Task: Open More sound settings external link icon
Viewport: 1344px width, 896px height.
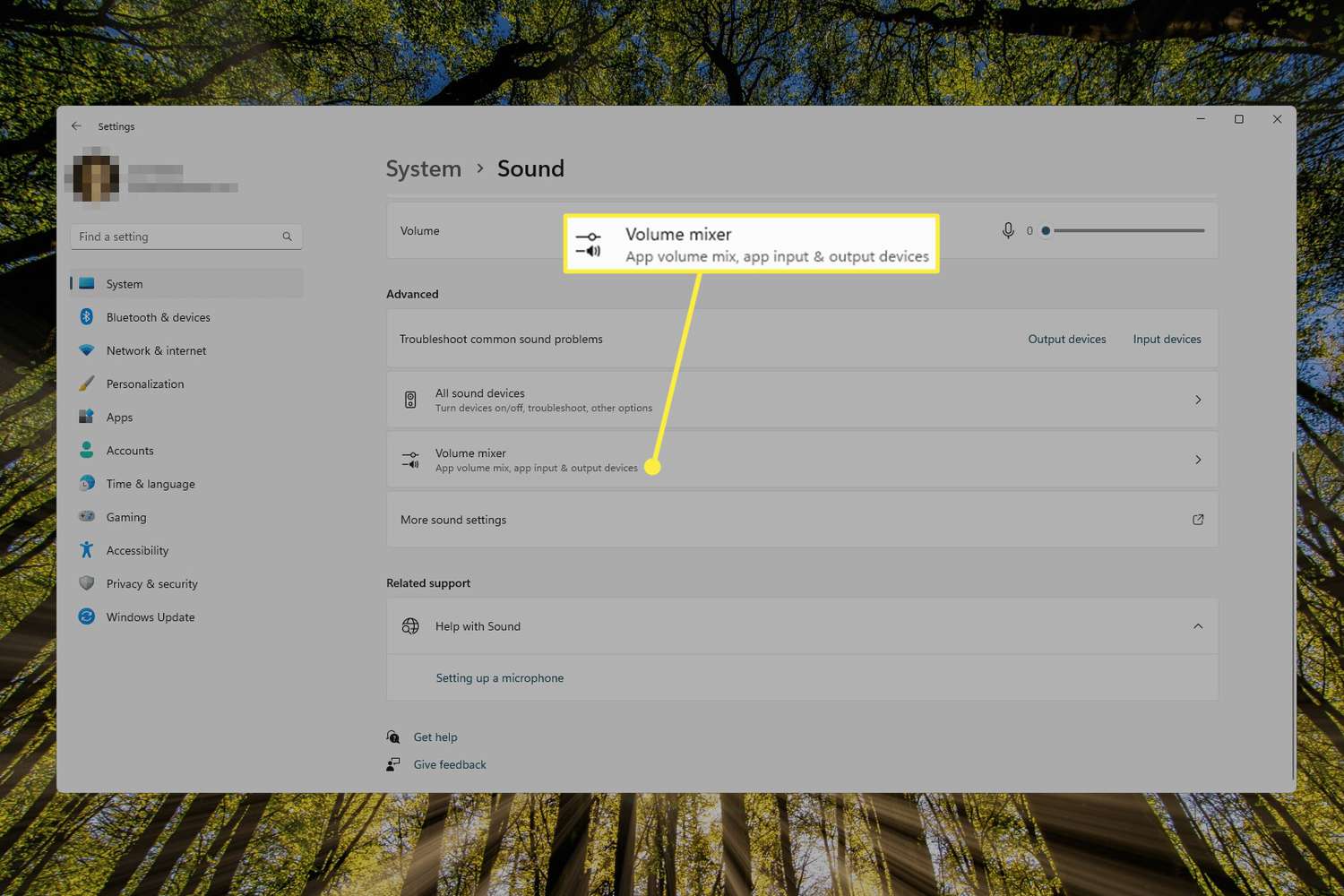Action: tap(1198, 520)
